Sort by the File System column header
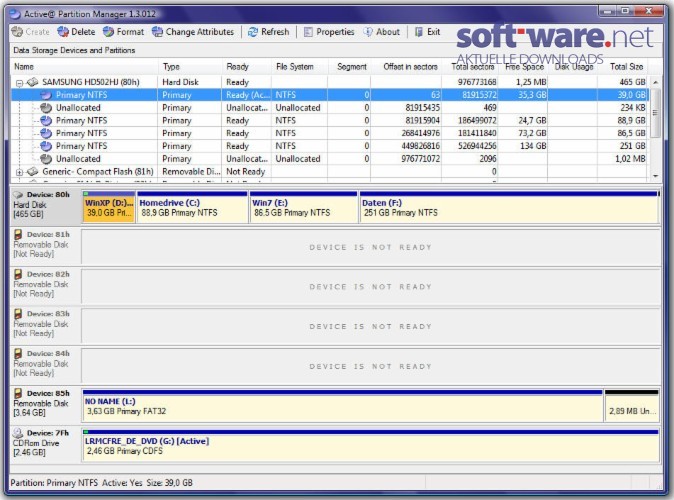This screenshot has width=674, height=500. coord(300,67)
